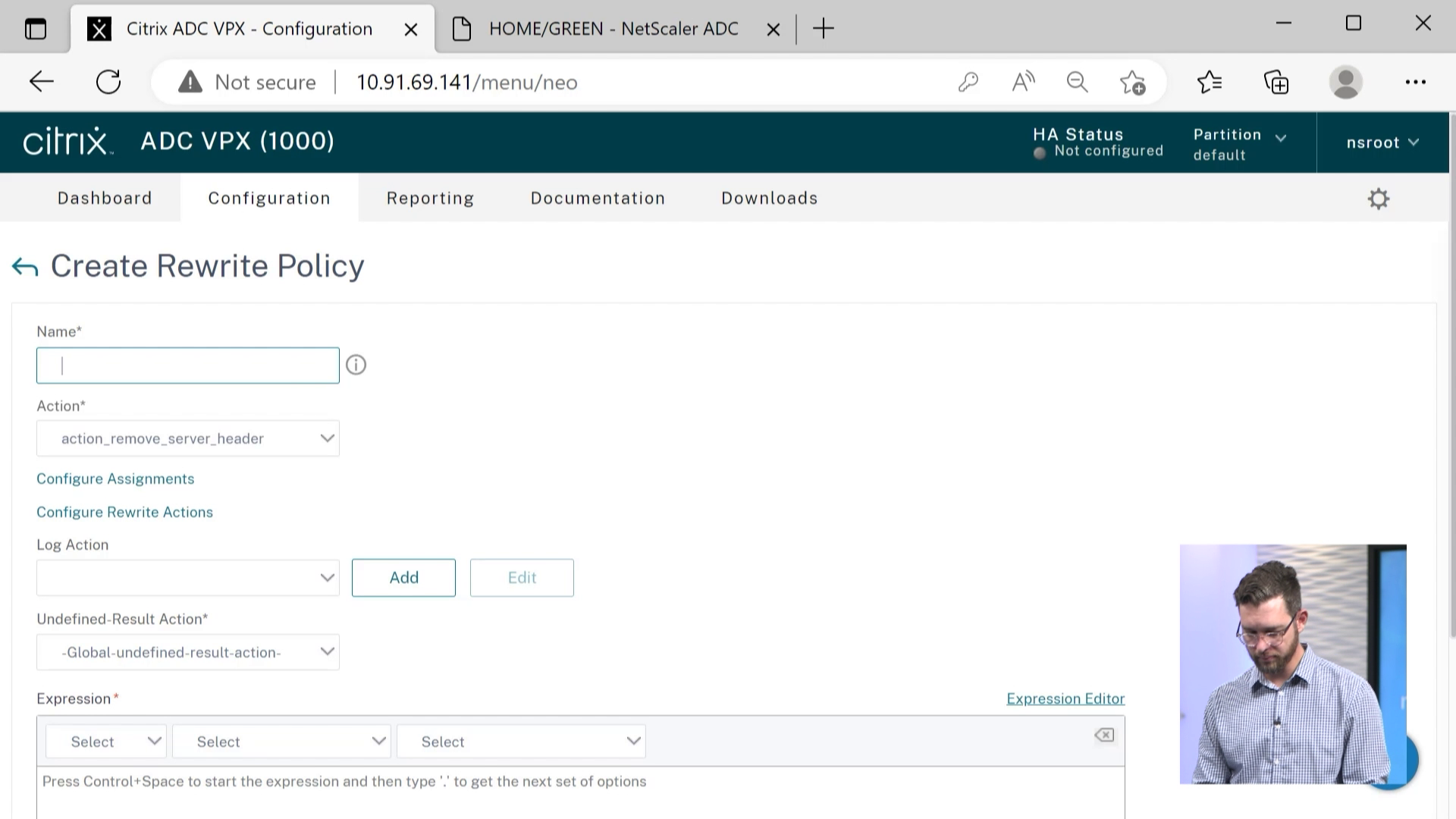Open the Expression Editor link

(x=1065, y=698)
